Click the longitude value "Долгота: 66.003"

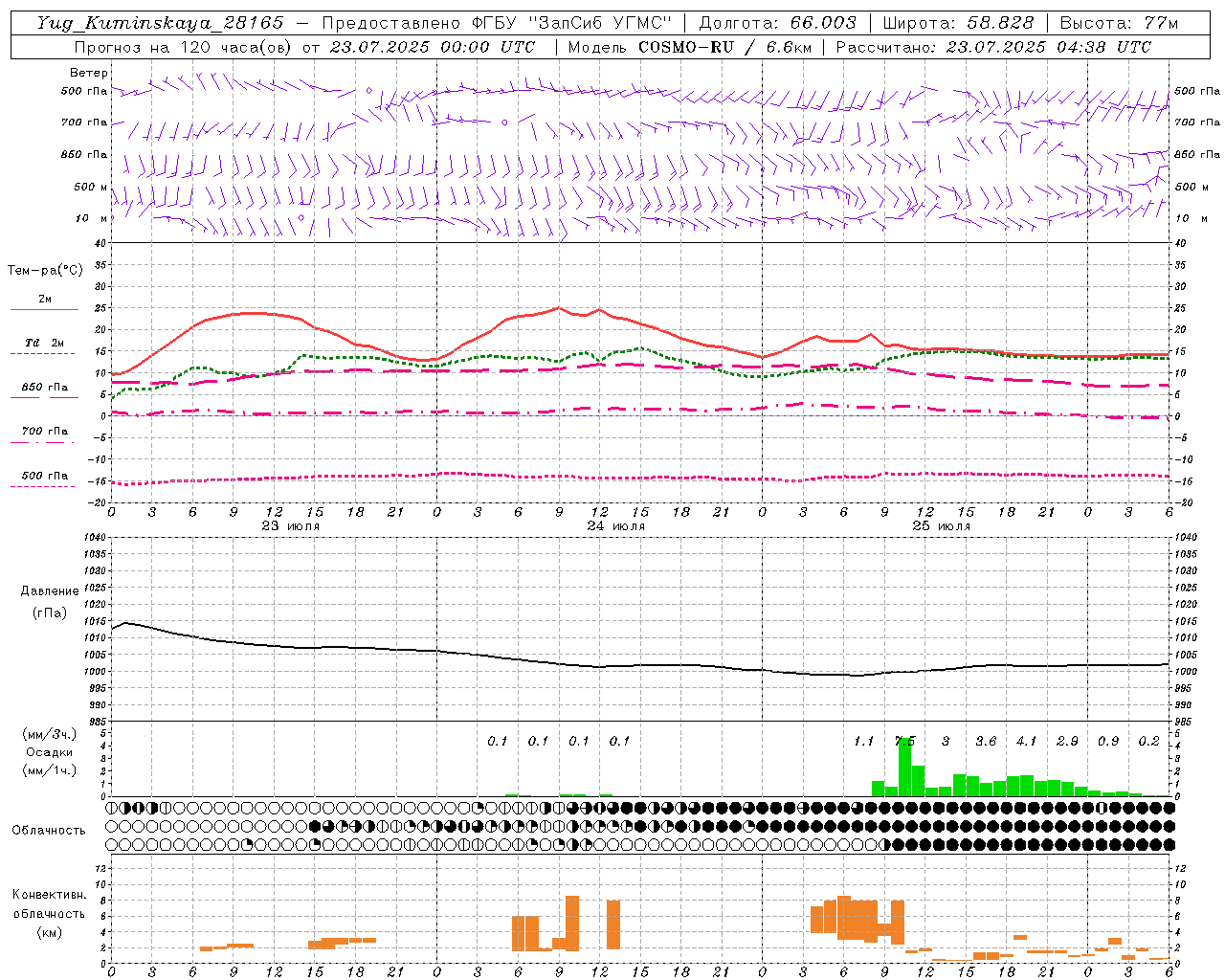pyautogui.click(x=777, y=23)
